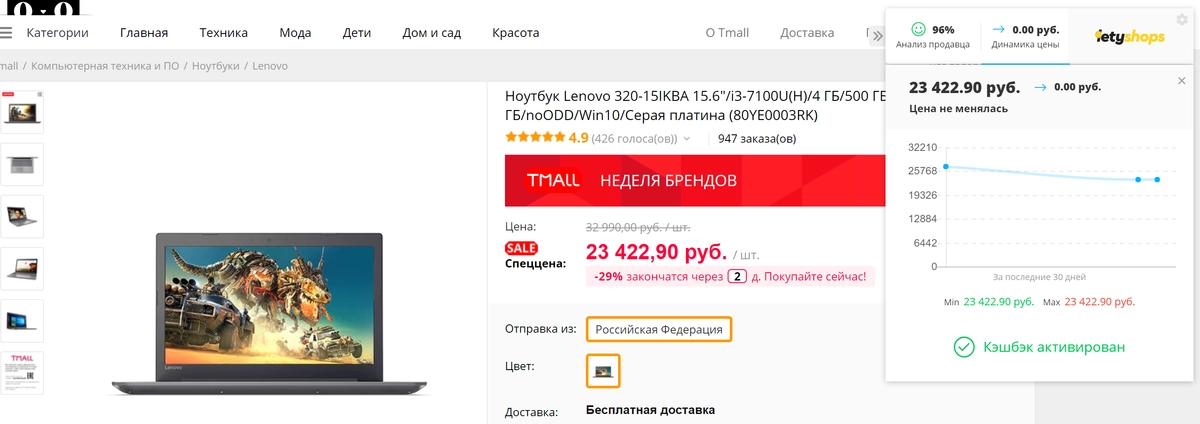The image size is (1200, 424).
Task: Open the hamburger menu beside Категории
Action: (x=6, y=32)
